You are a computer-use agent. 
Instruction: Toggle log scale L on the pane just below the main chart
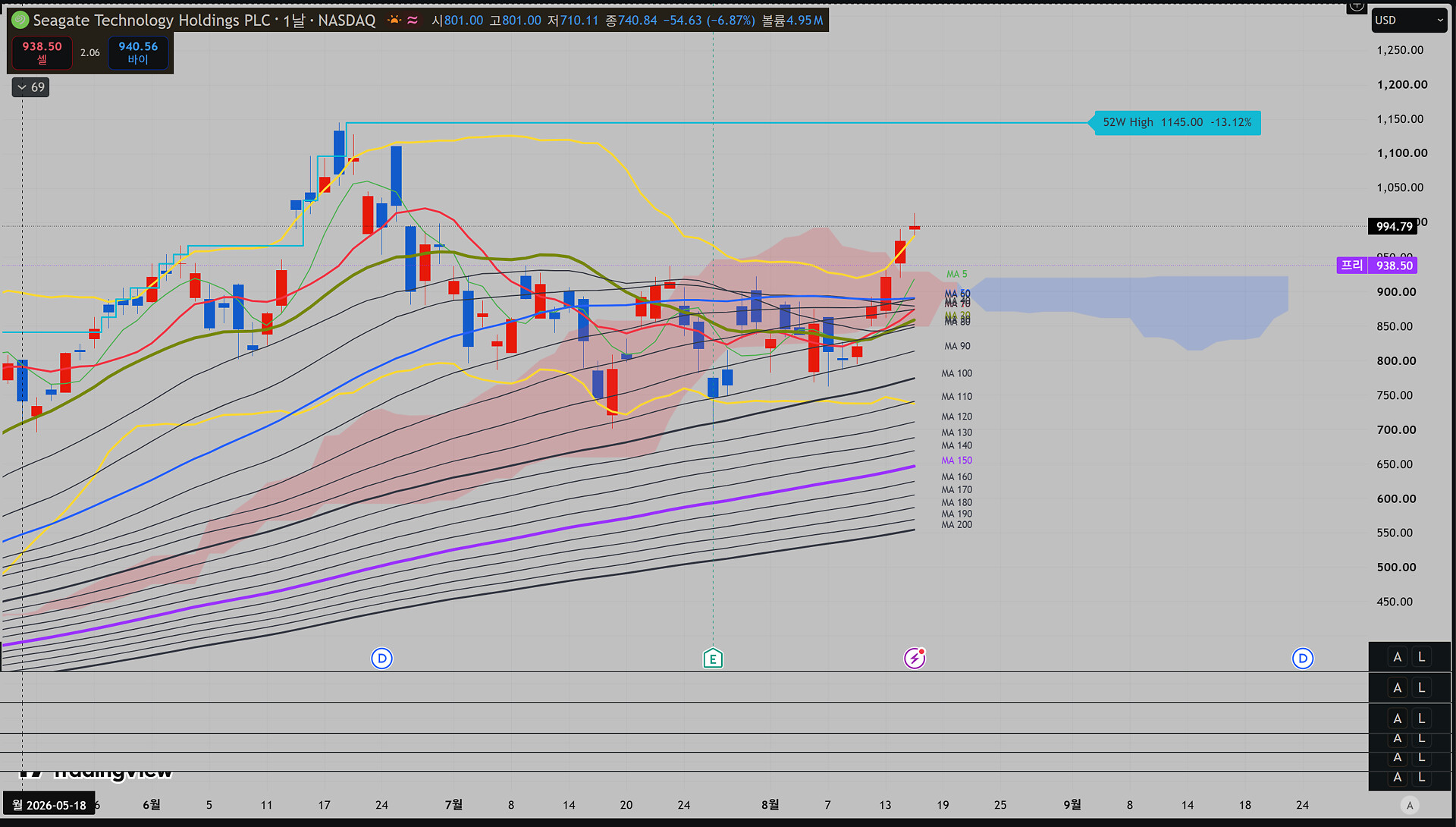[1422, 688]
